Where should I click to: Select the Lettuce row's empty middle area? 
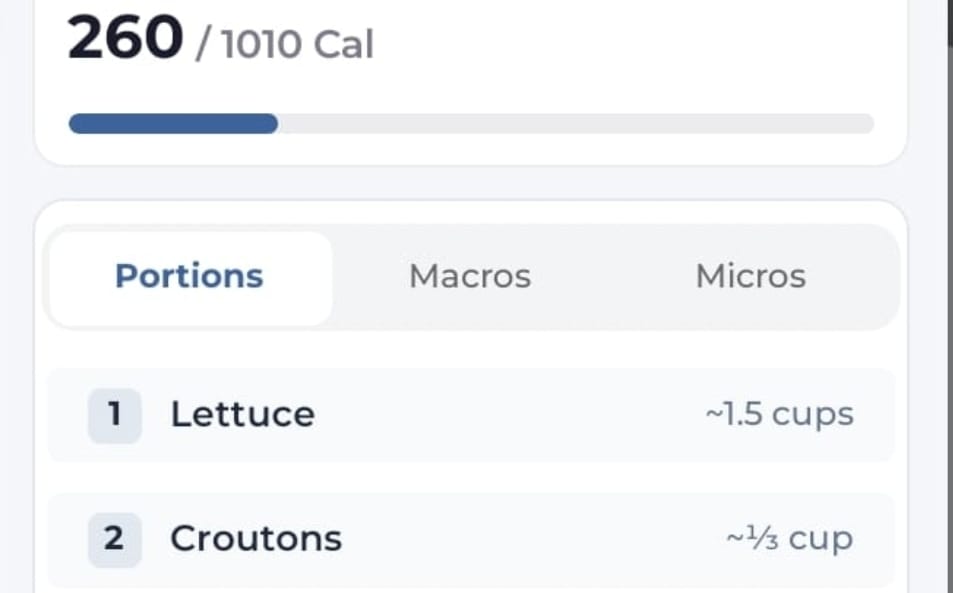(511, 416)
